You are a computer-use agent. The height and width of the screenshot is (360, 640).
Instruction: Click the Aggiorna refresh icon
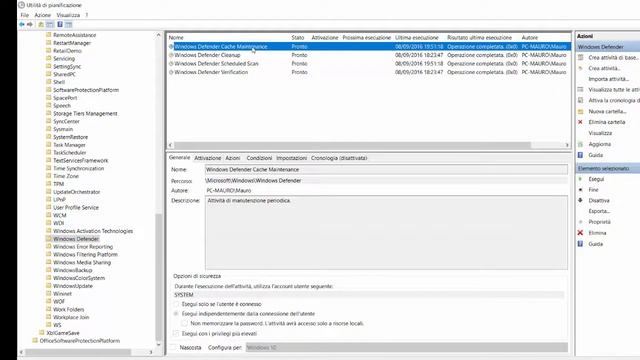pos(580,144)
